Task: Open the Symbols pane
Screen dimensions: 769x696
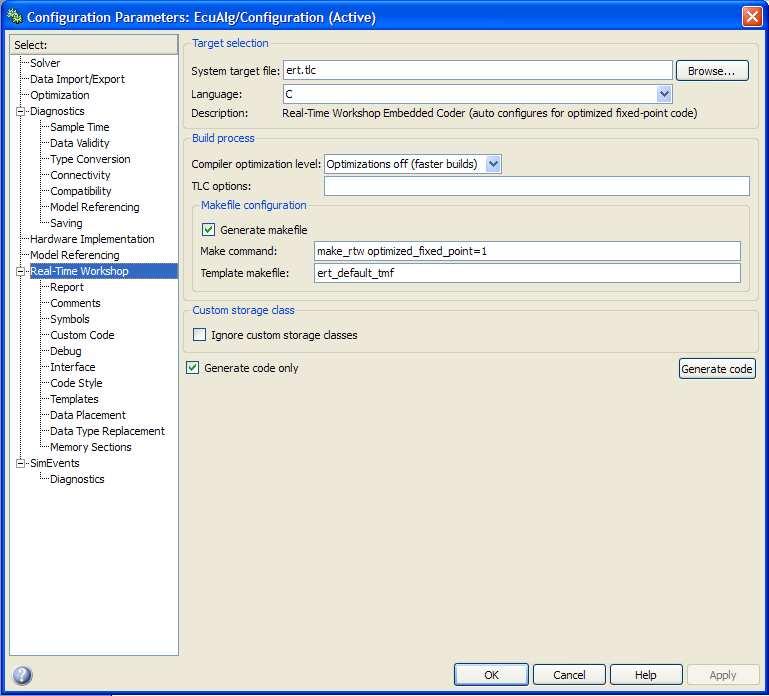Action: coord(70,319)
